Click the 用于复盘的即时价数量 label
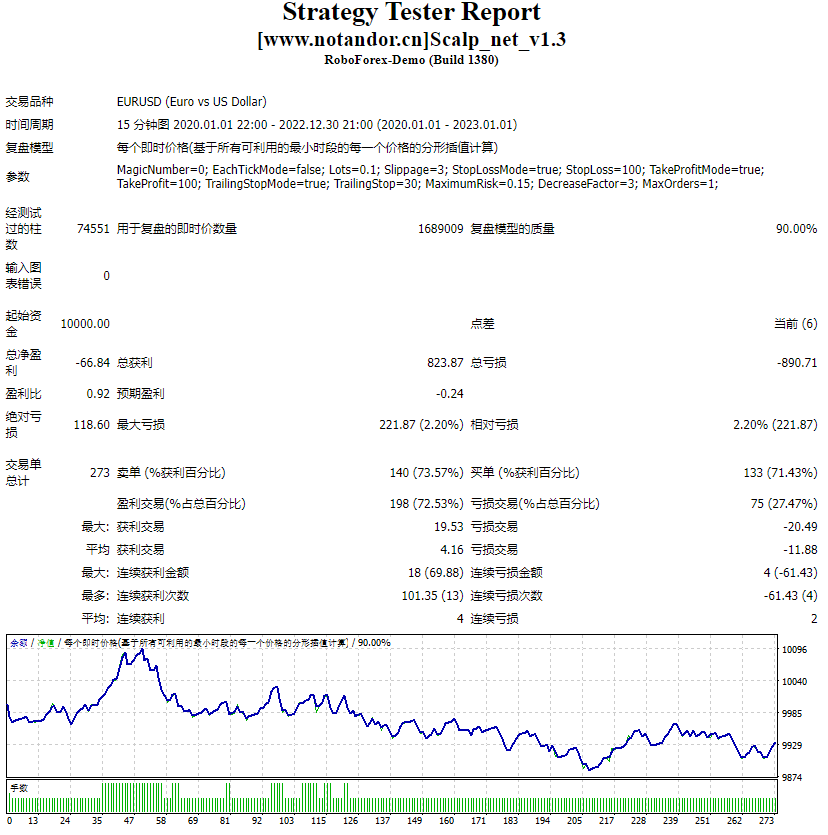This screenshot has height=835, width=828. pyautogui.click(x=177, y=228)
